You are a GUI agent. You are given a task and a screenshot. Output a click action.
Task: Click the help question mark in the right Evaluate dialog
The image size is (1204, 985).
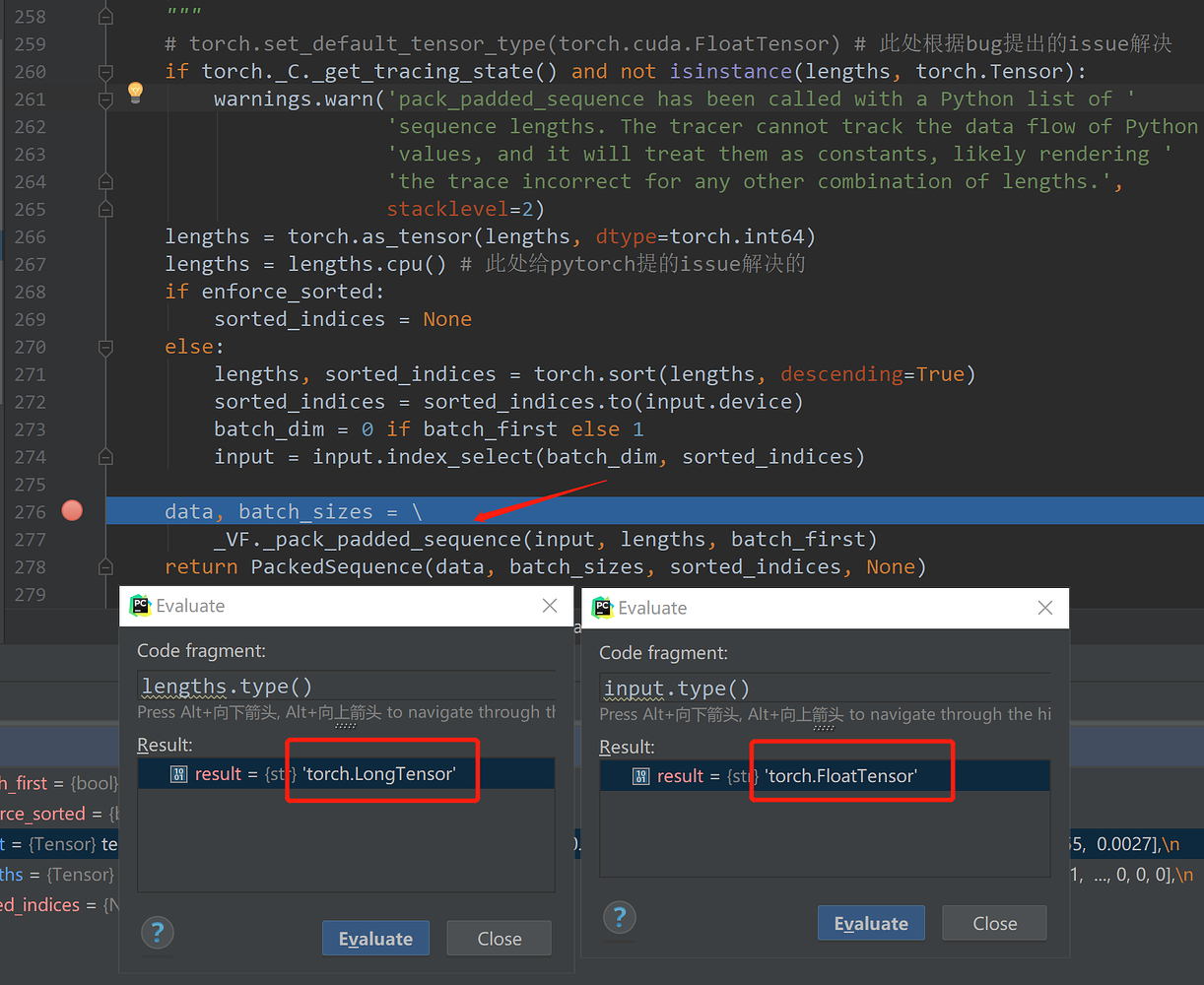pyautogui.click(x=619, y=917)
